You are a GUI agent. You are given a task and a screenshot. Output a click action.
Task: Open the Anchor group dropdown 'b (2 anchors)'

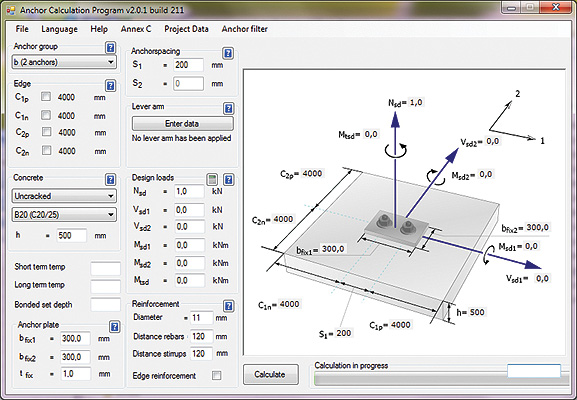(64, 62)
